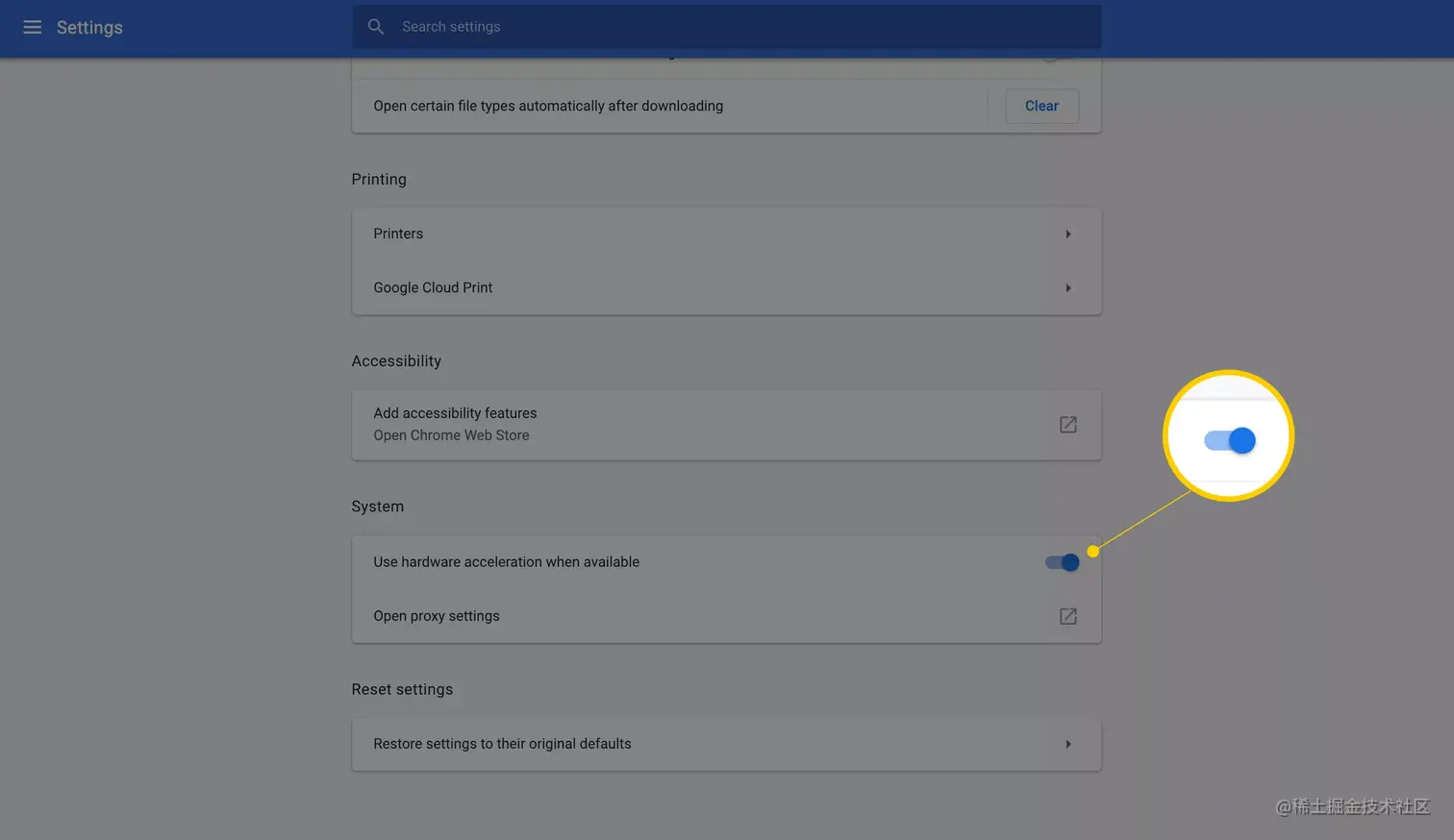The image size is (1454, 840).
Task: Expand the Printers row arrow
Action: pyautogui.click(x=1067, y=235)
